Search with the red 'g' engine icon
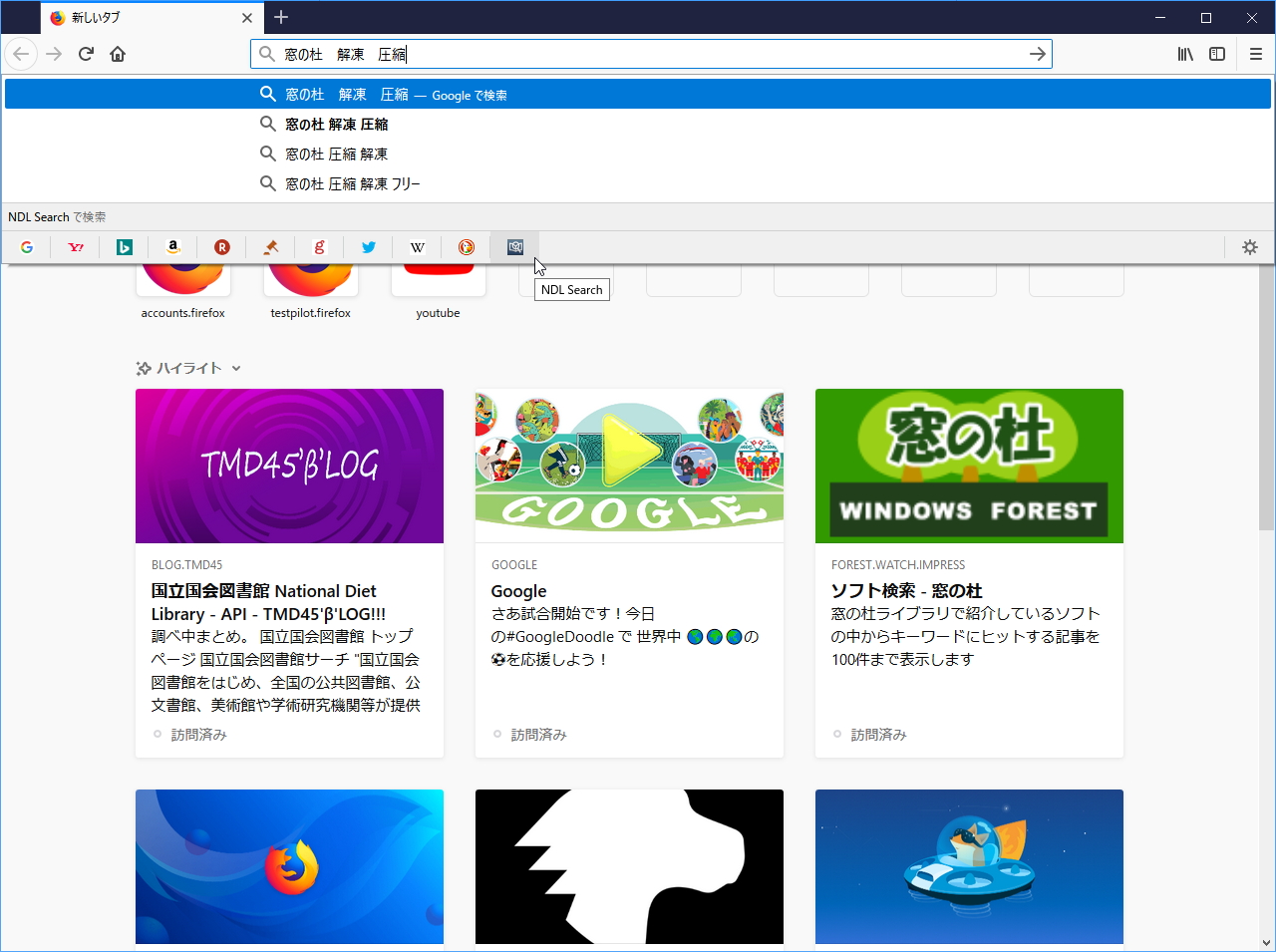 [x=320, y=247]
